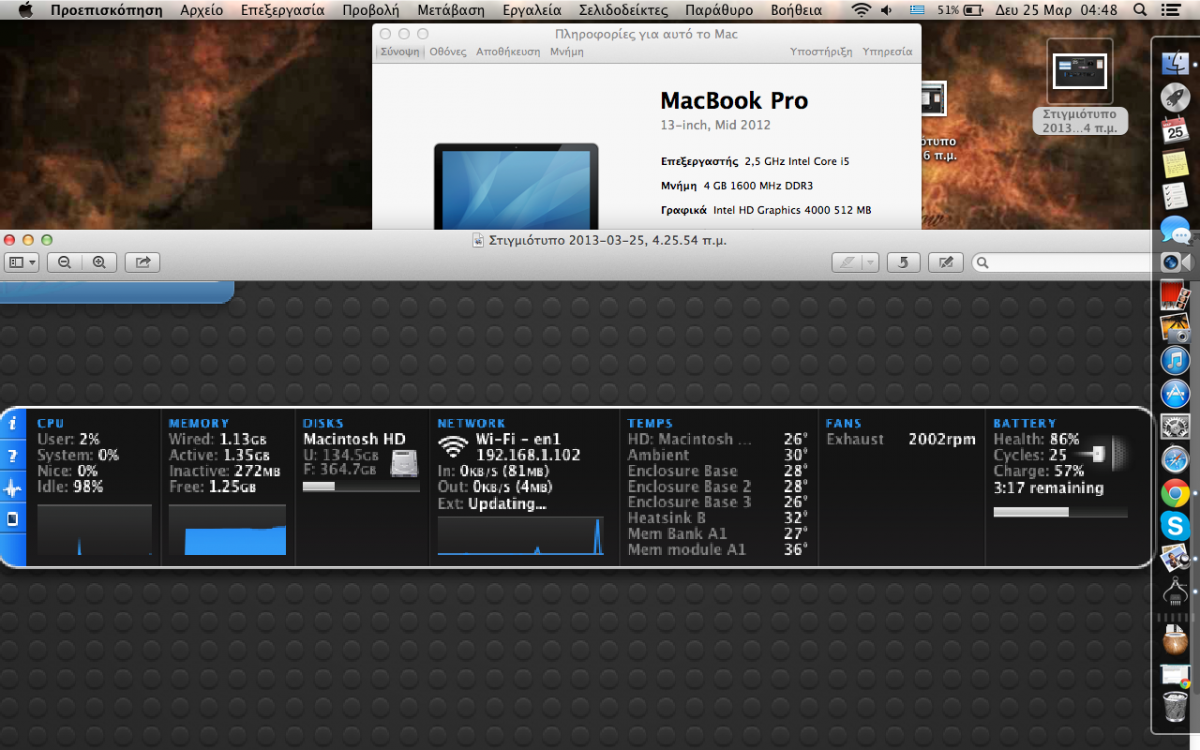The height and width of the screenshot is (750, 1200).
Task: Click Υποστήριξη link in About This Mac
Action: click(821, 51)
